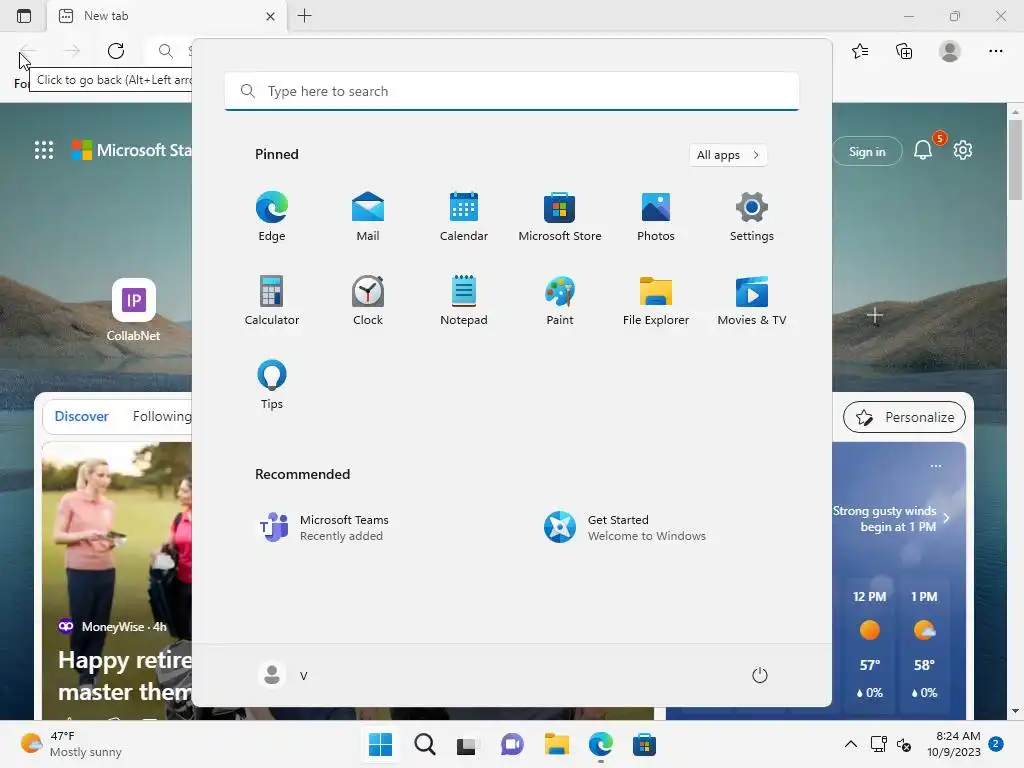
Task: Open Settings from pinned apps
Action: pos(752,217)
